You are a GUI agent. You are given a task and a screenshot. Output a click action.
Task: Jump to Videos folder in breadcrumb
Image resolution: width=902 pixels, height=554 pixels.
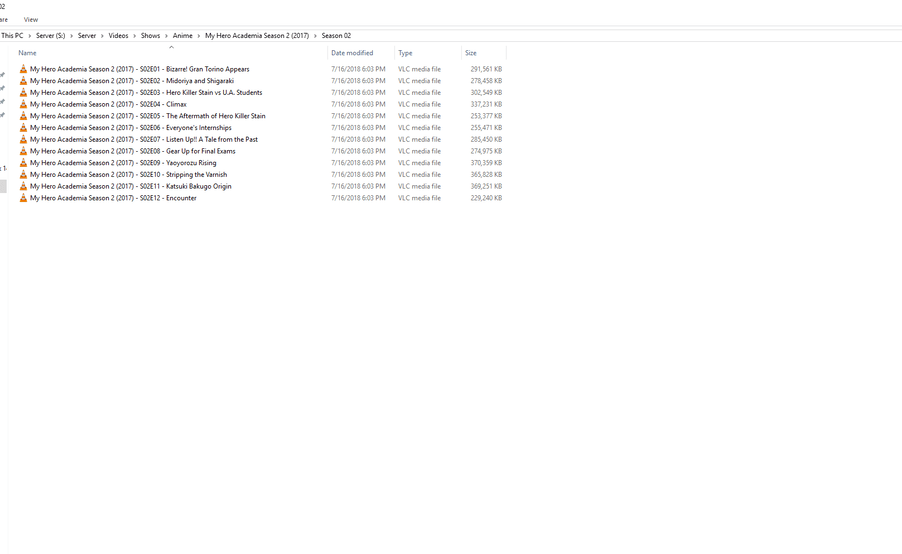(119, 36)
